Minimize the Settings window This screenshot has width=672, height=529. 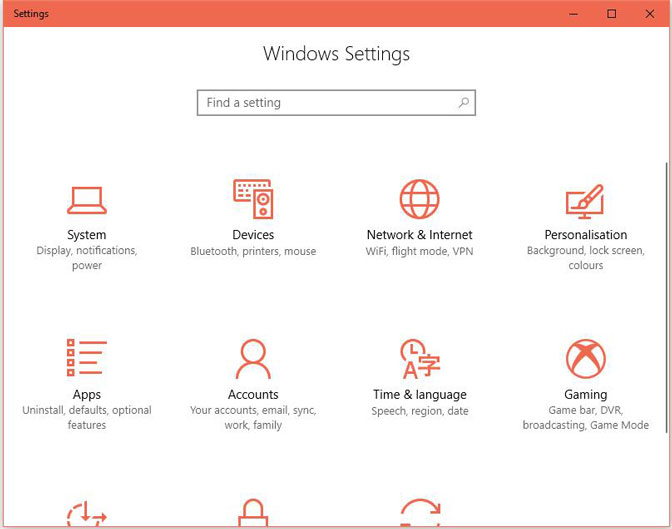pos(573,14)
